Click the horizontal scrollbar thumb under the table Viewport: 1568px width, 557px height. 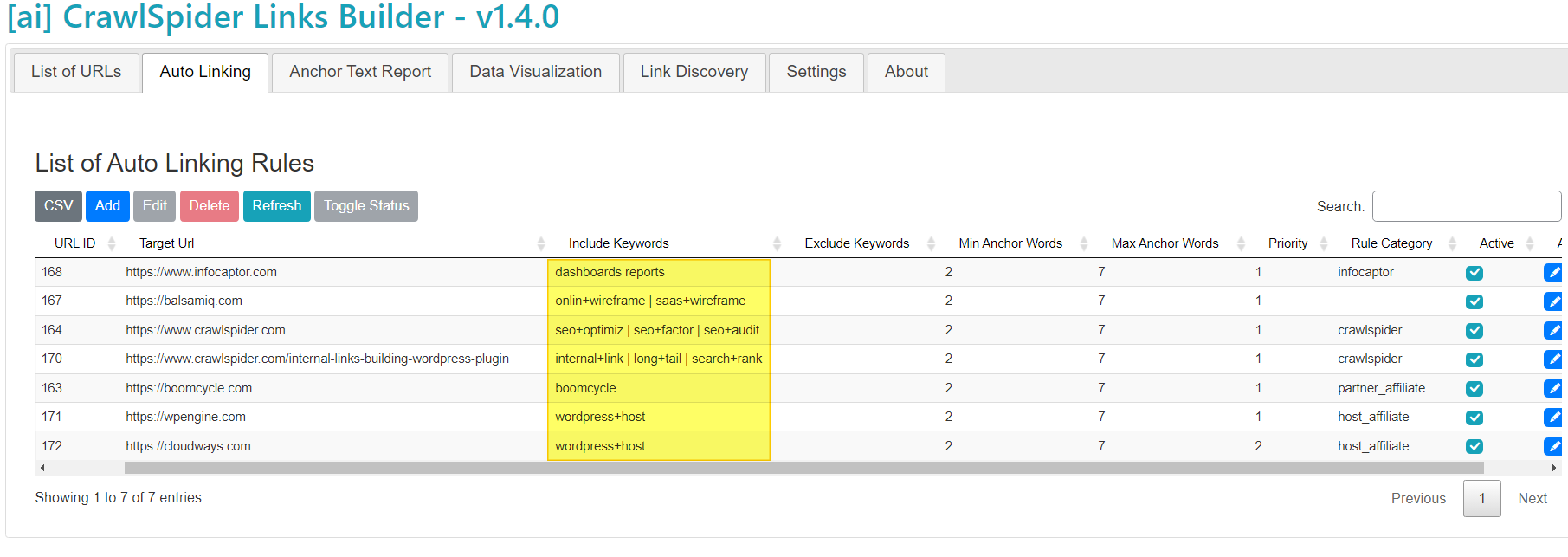point(804,468)
